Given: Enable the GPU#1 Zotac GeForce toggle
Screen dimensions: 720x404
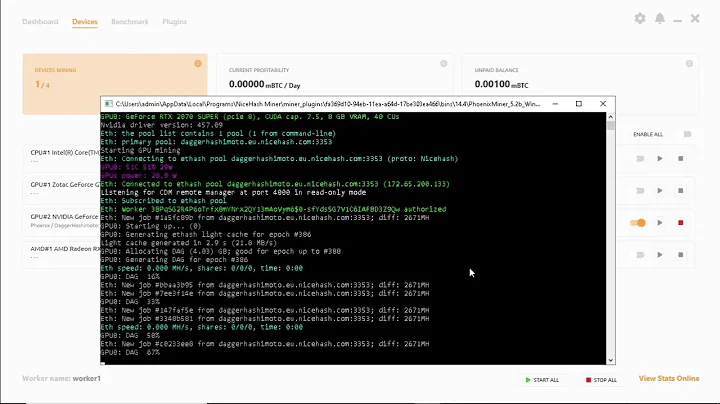Looking at the screenshot, I should (x=640, y=191).
